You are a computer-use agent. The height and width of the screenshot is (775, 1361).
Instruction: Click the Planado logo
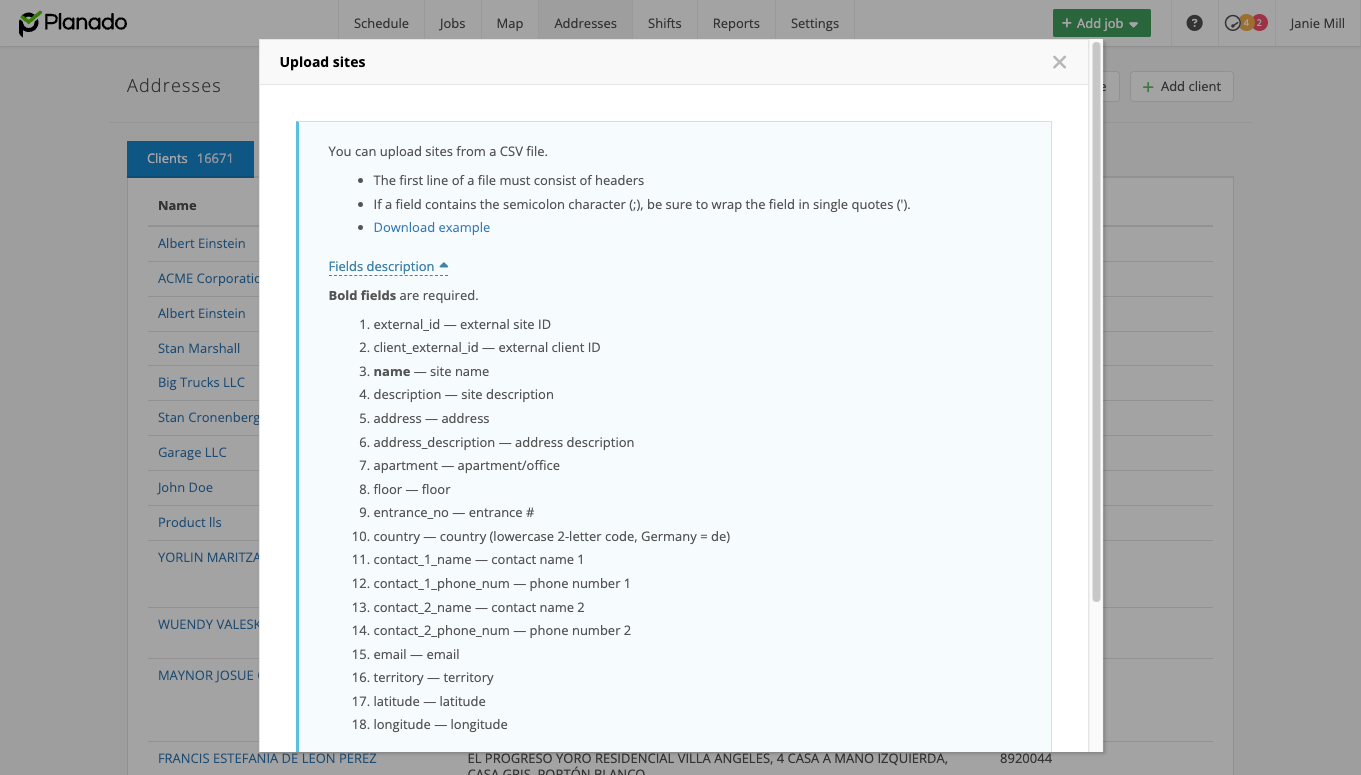73,22
